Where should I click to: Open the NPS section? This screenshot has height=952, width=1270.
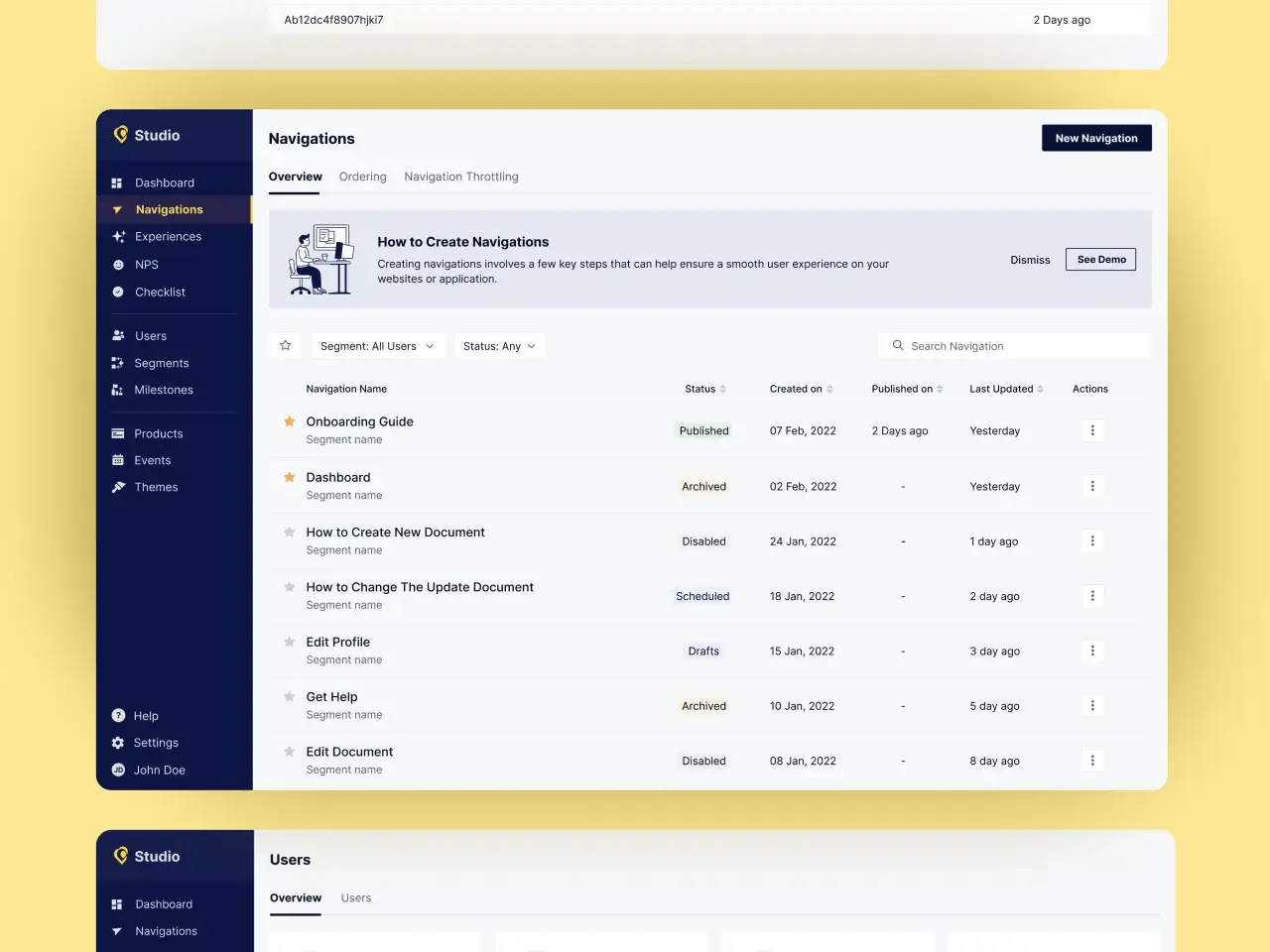[x=118, y=264]
